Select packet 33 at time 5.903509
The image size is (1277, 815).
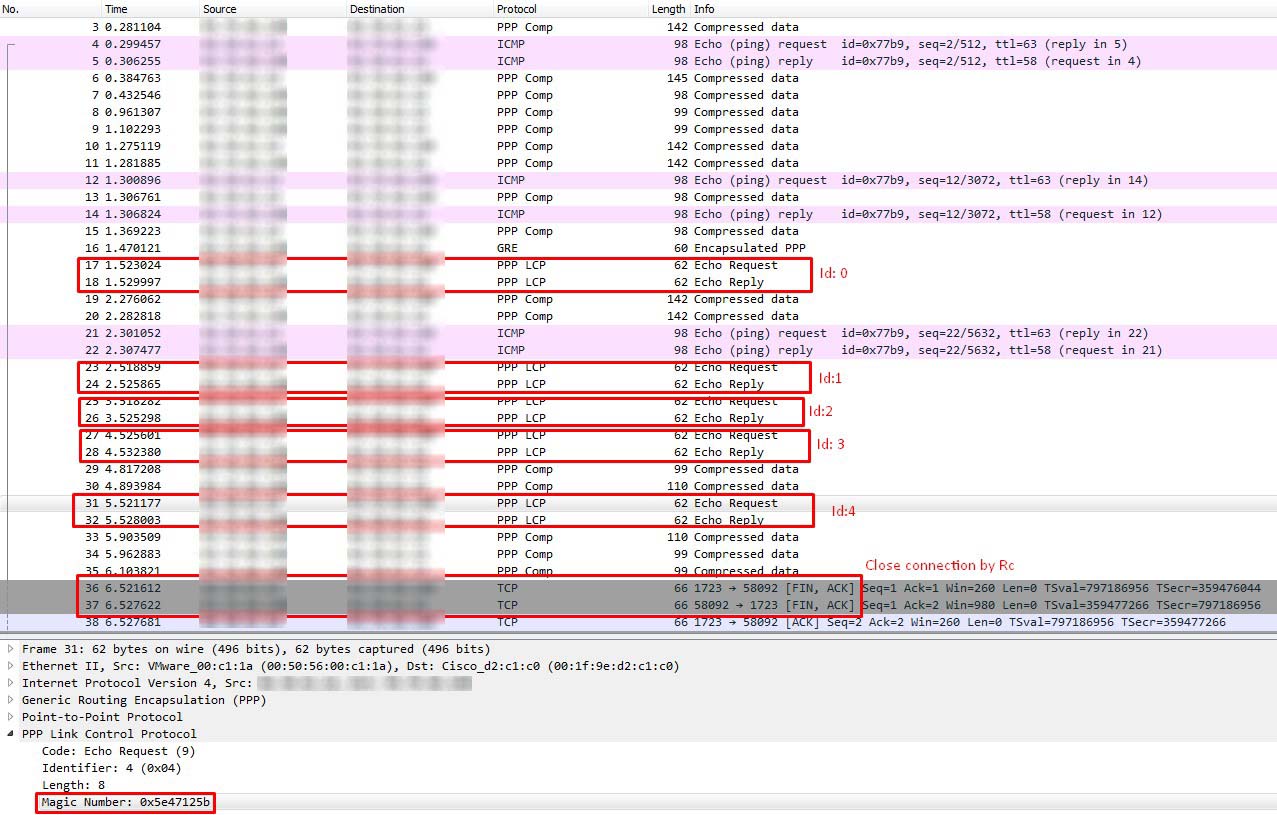click(x=638, y=537)
